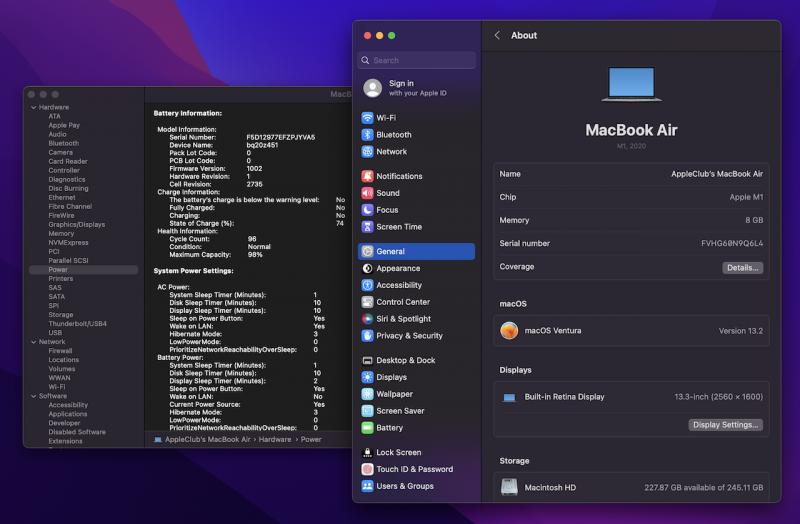Select Ethernet in System Information sidebar
The height and width of the screenshot is (524, 800).
click(62, 197)
